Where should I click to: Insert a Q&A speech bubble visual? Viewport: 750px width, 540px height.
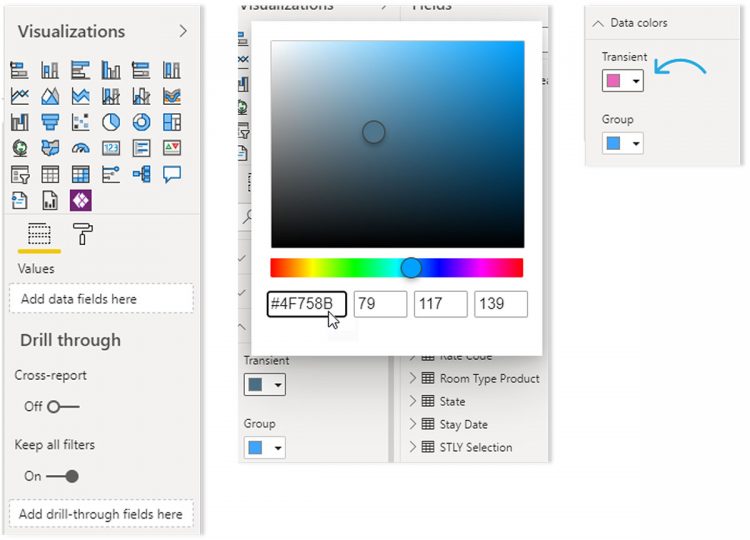click(x=172, y=174)
